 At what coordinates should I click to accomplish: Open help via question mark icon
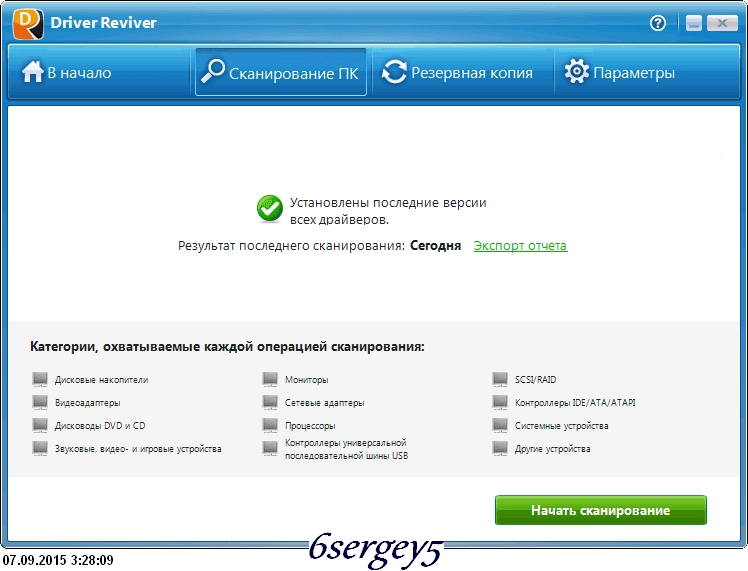point(658,23)
